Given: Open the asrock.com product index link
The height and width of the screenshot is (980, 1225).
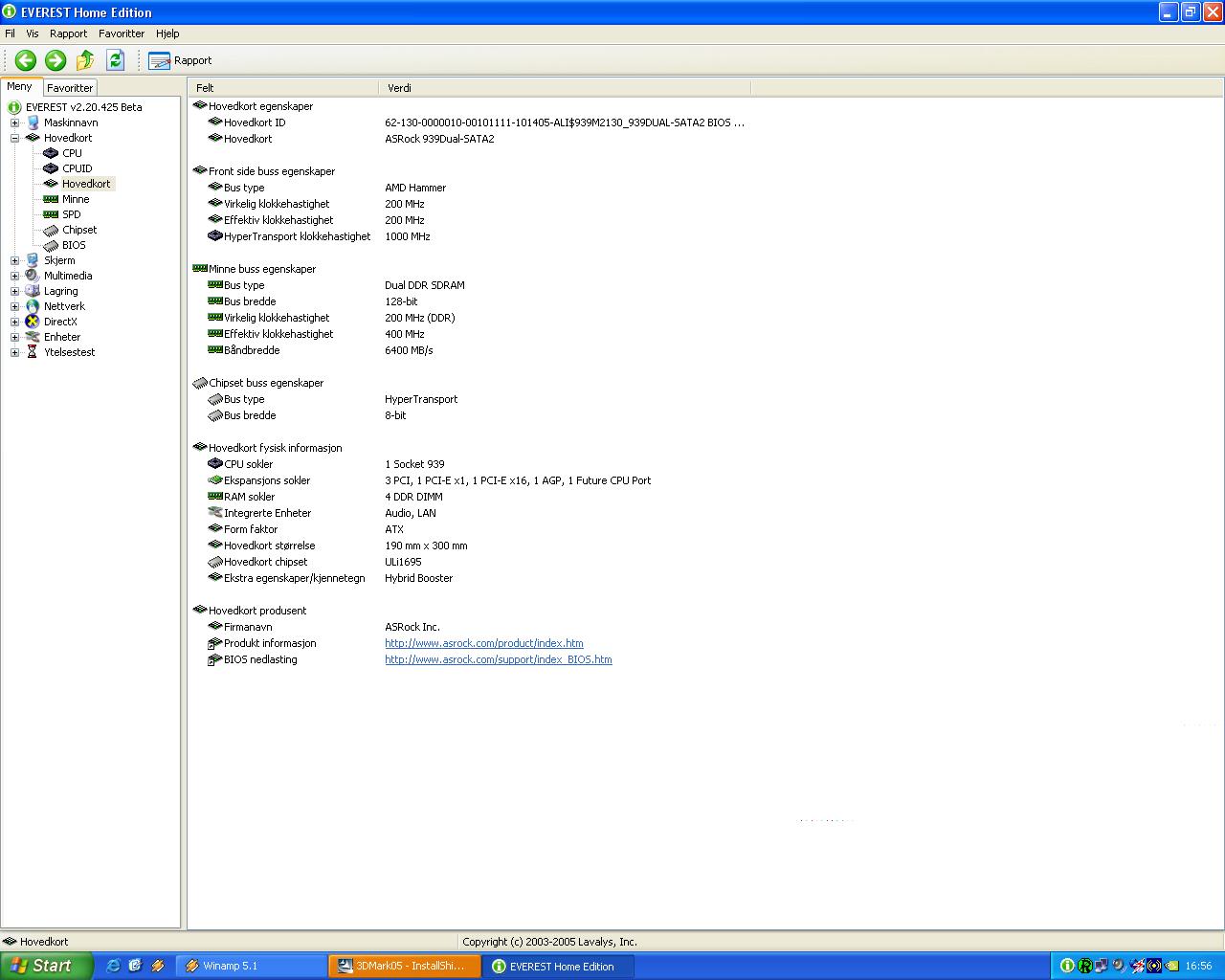Looking at the screenshot, I should (x=484, y=643).
